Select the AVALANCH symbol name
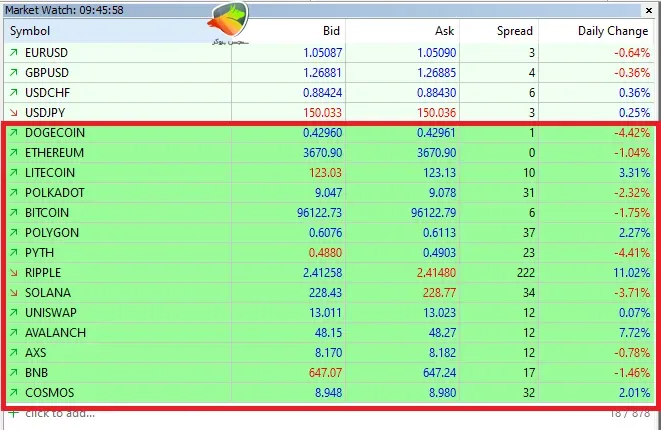Viewport: 661px width, 430px height. pyautogui.click(x=56, y=333)
